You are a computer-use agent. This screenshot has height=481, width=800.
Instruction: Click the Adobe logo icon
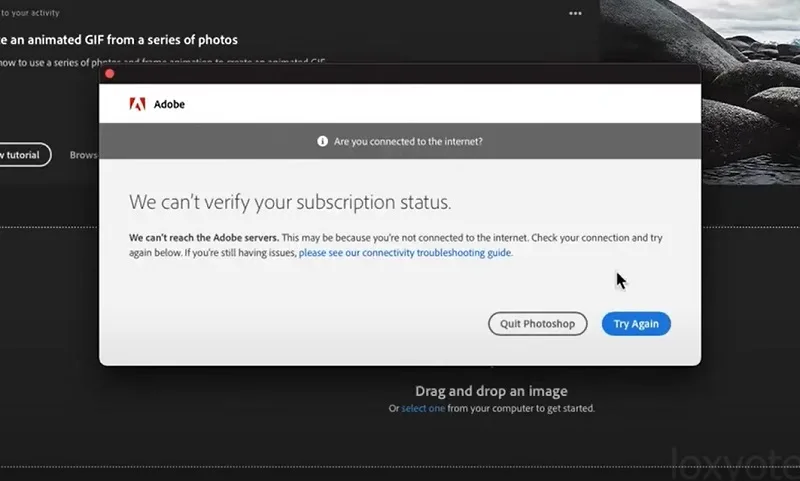137,104
